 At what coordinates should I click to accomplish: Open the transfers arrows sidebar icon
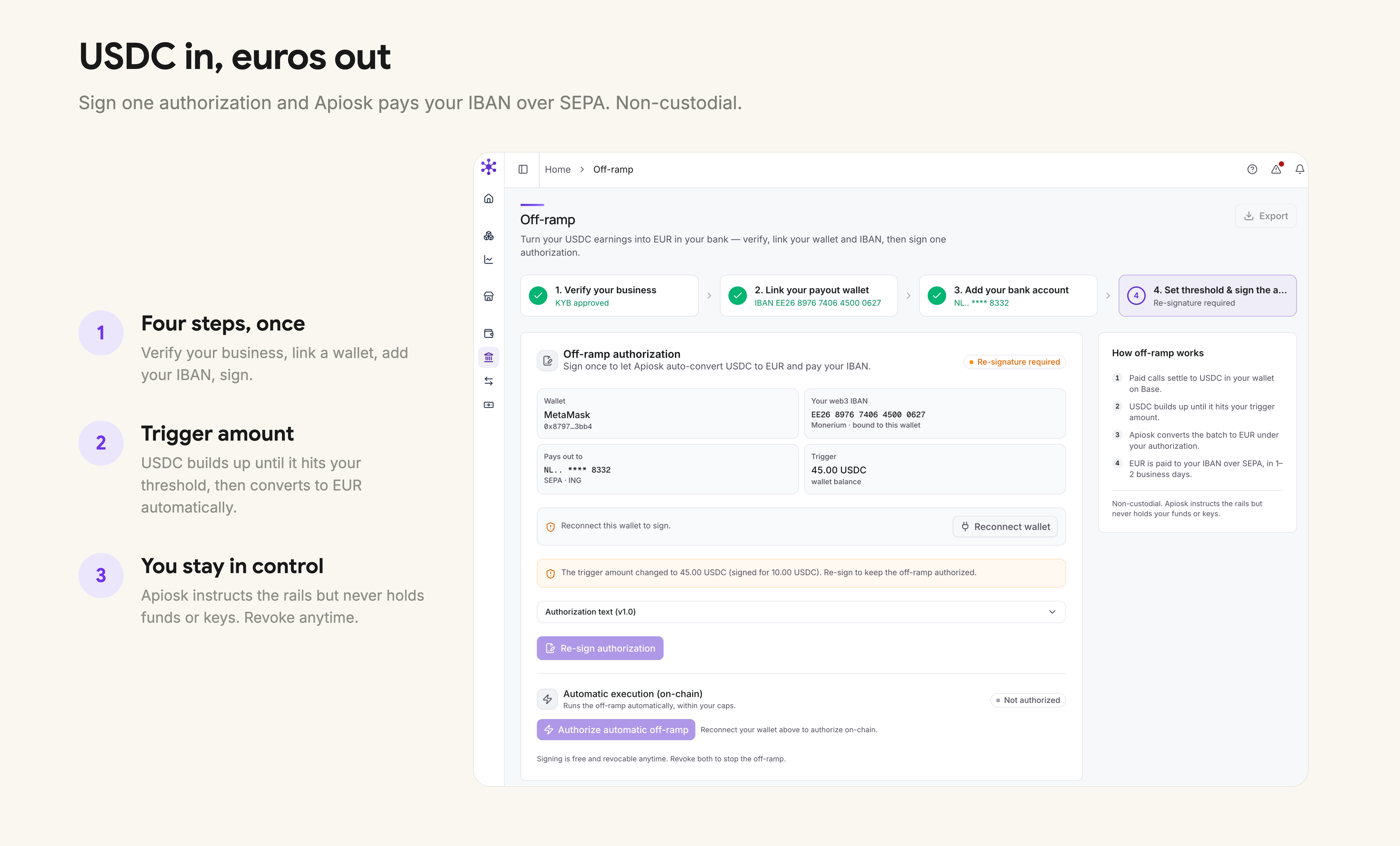[489, 381]
